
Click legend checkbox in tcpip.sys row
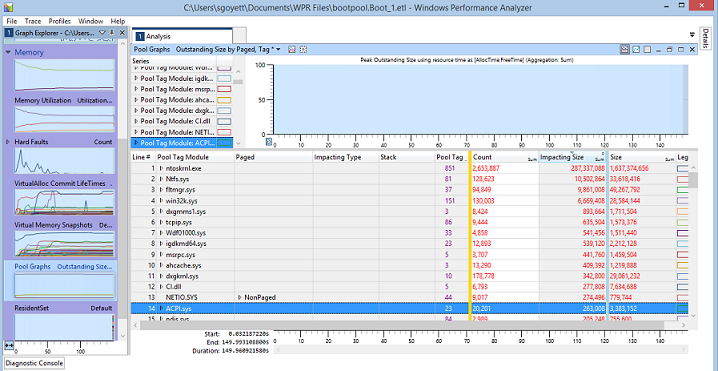click(683, 222)
